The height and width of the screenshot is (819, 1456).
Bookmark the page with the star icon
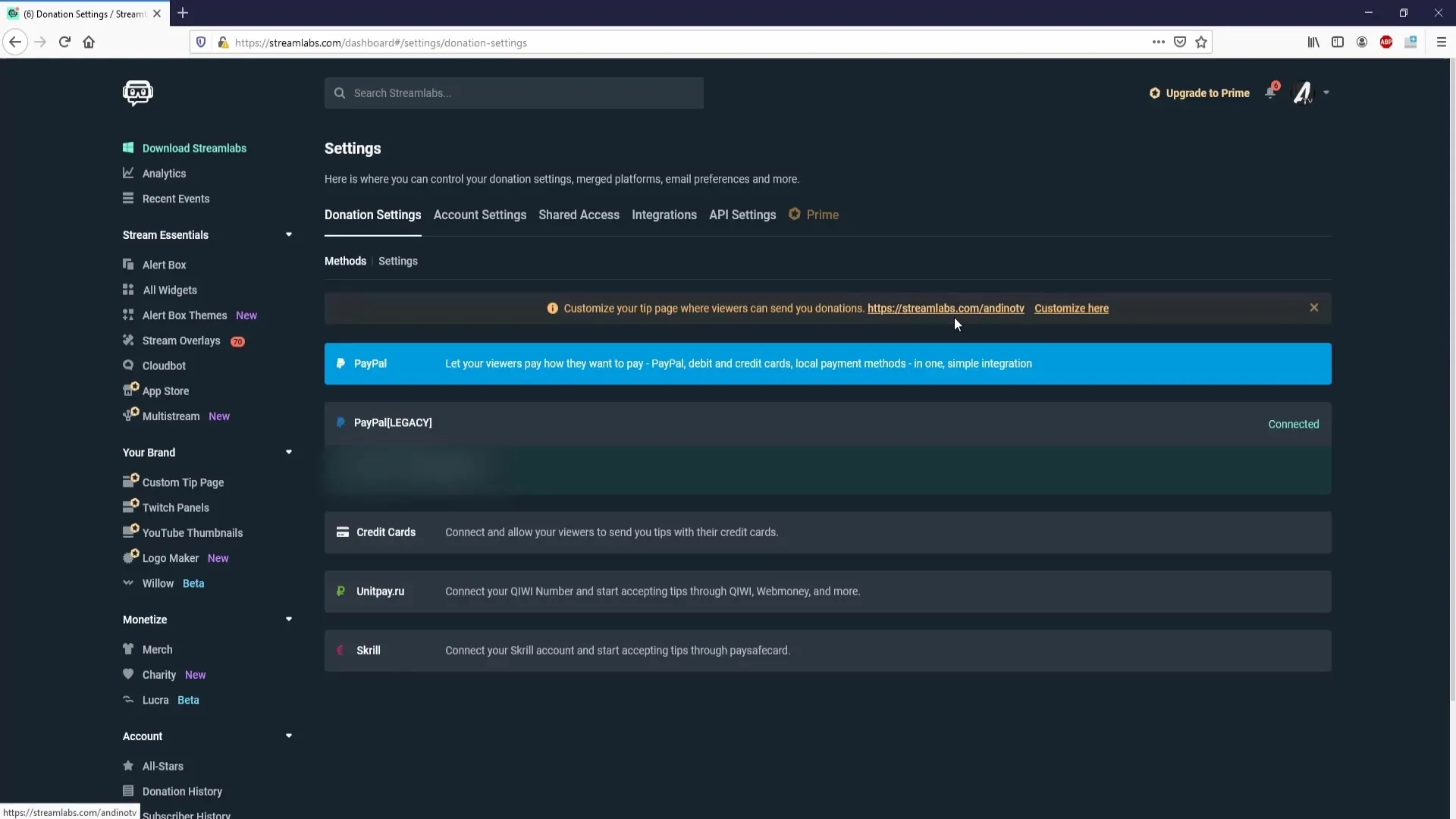(1201, 42)
